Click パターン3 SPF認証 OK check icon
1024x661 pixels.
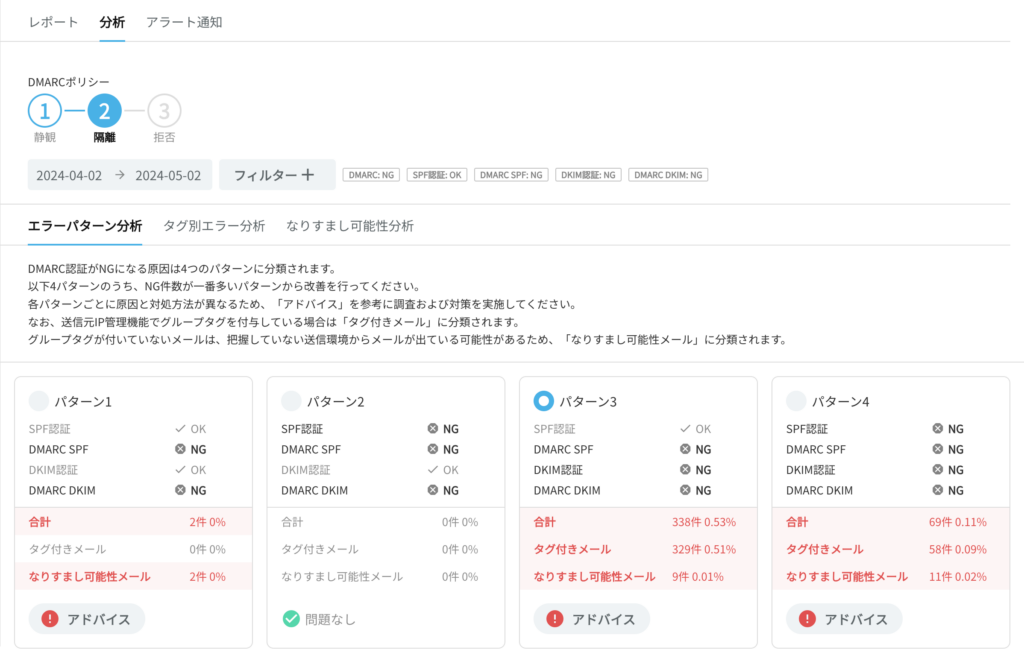pyautogui.click(x=685, y=428)
